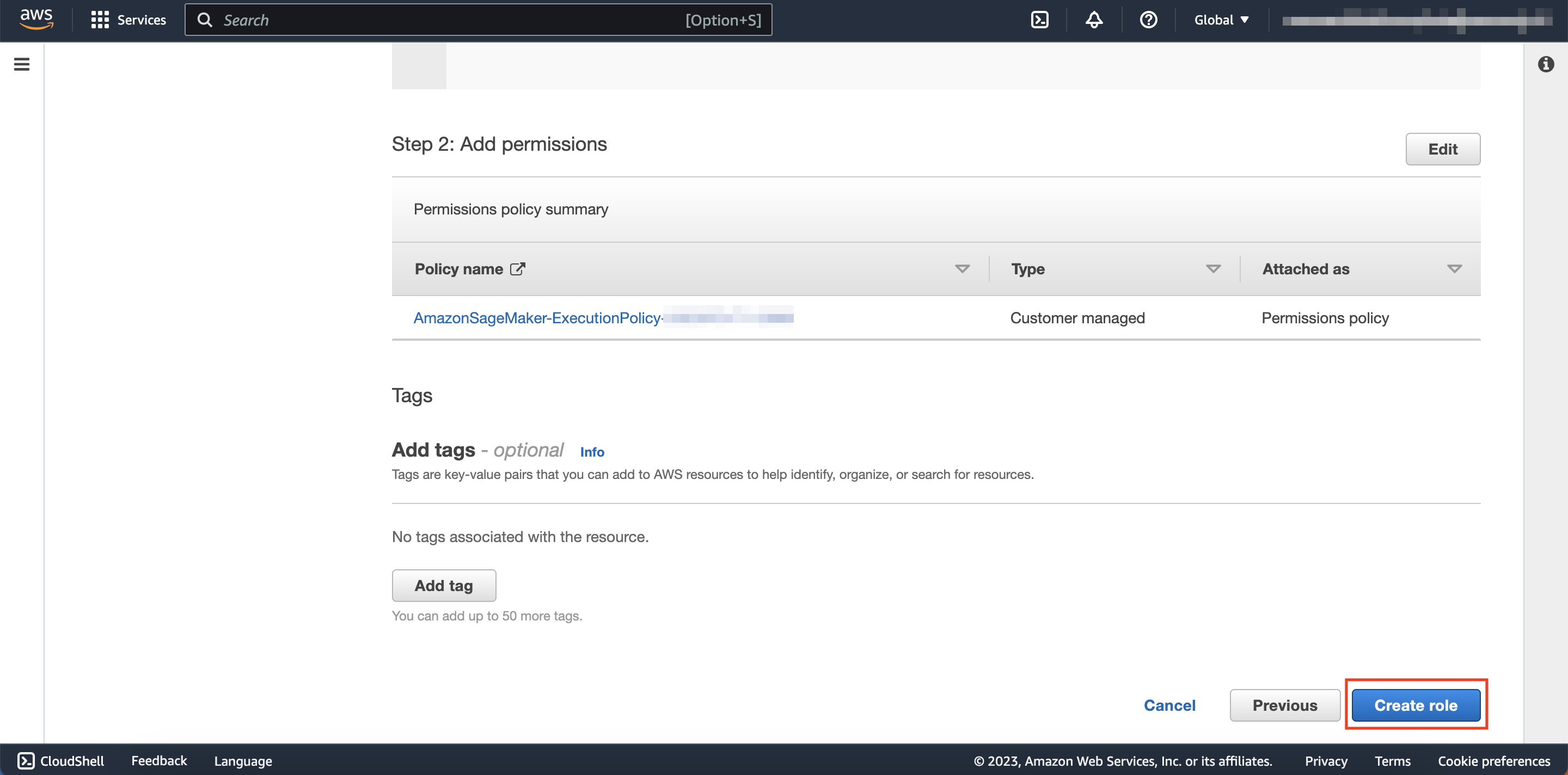Click in the AWS search field

click(450, 20)
